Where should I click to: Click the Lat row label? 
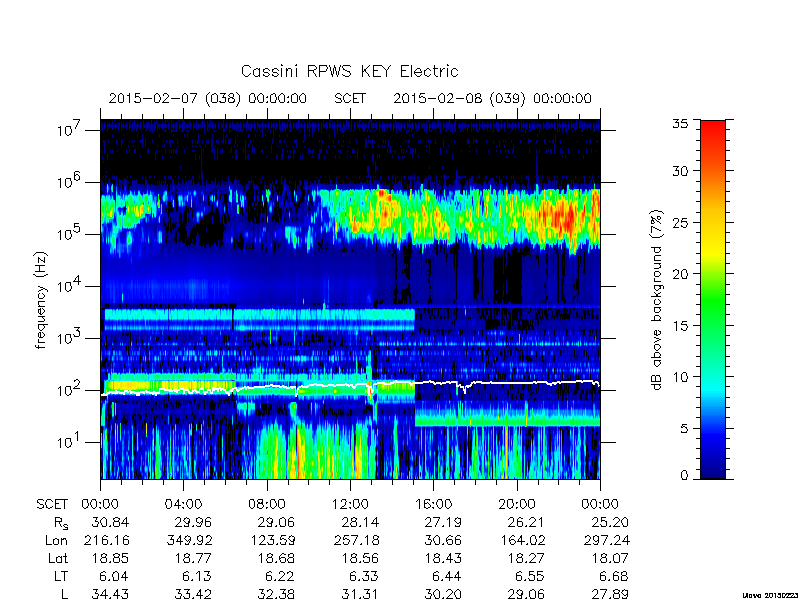click(x=58, y=558)
